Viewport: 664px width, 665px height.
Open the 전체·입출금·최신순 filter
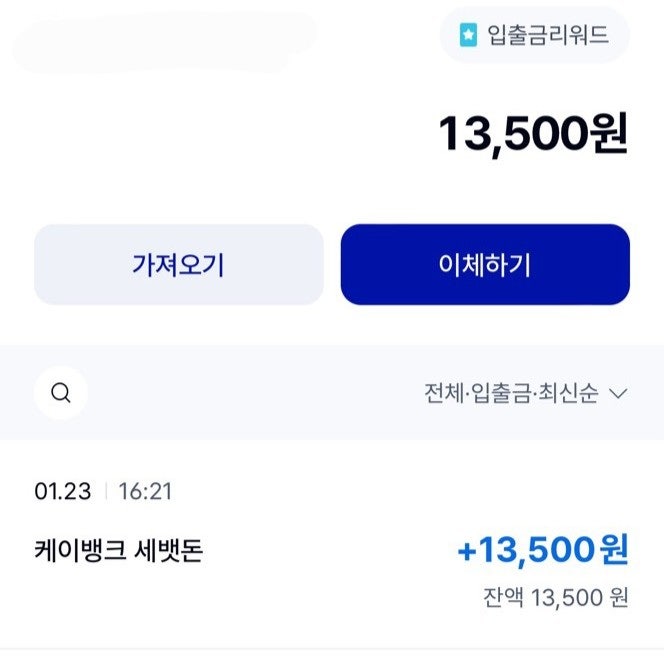525,393
